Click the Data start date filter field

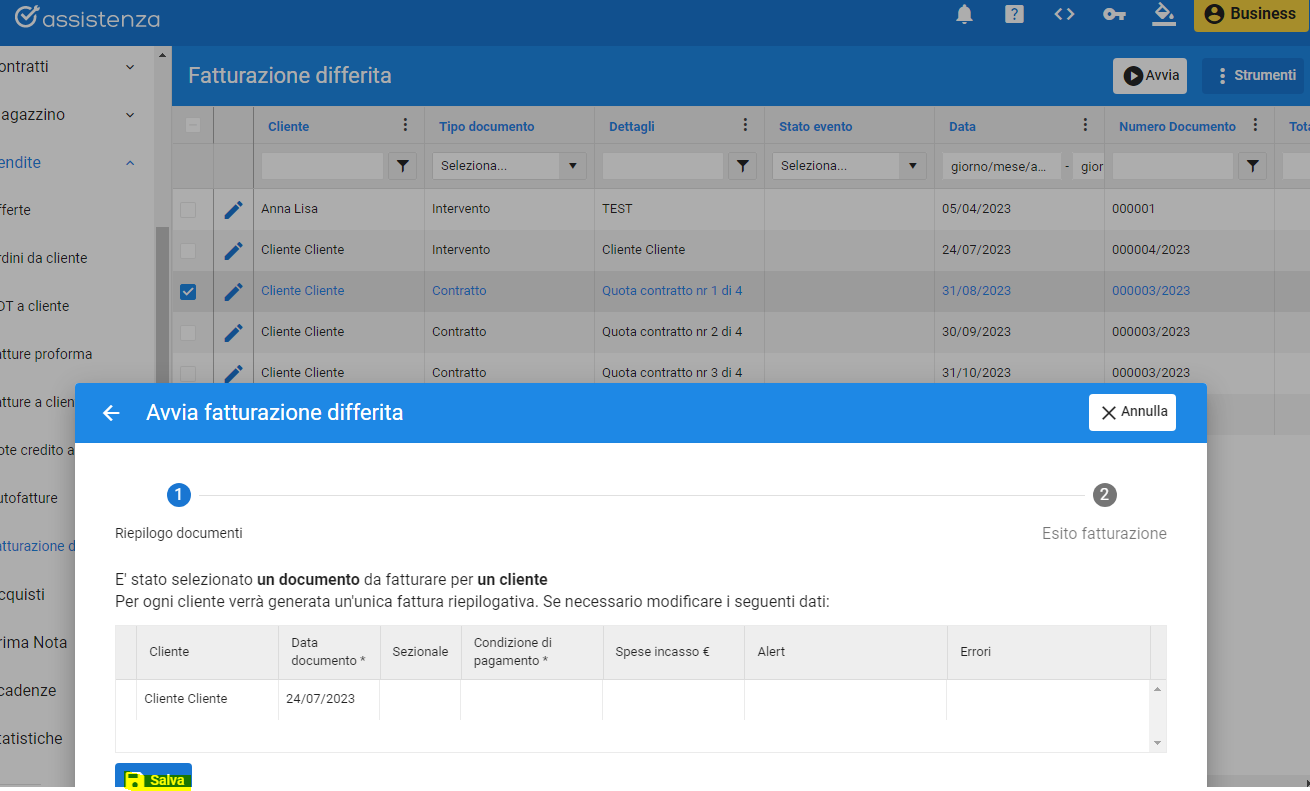[x=1001, y=166]
